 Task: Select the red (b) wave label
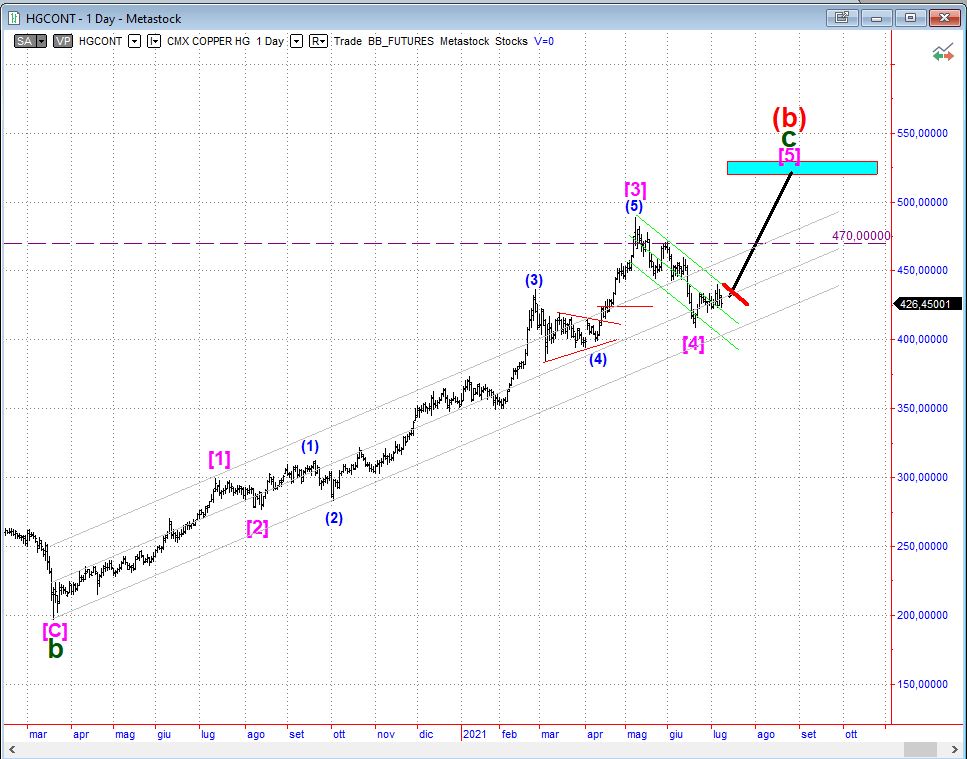(x=789, y=117)
